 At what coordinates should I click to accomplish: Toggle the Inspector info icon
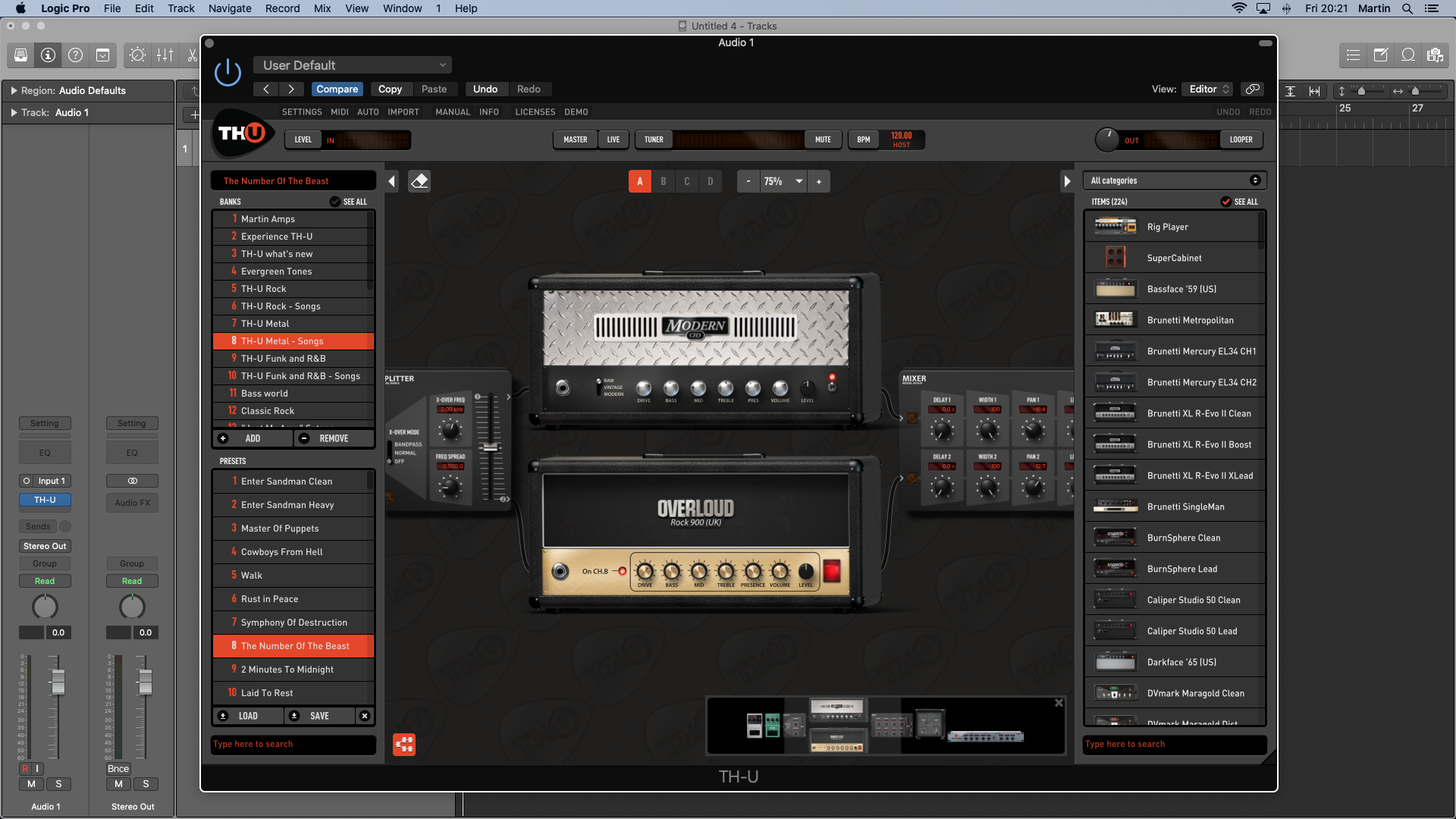click(x=49, y=55)
